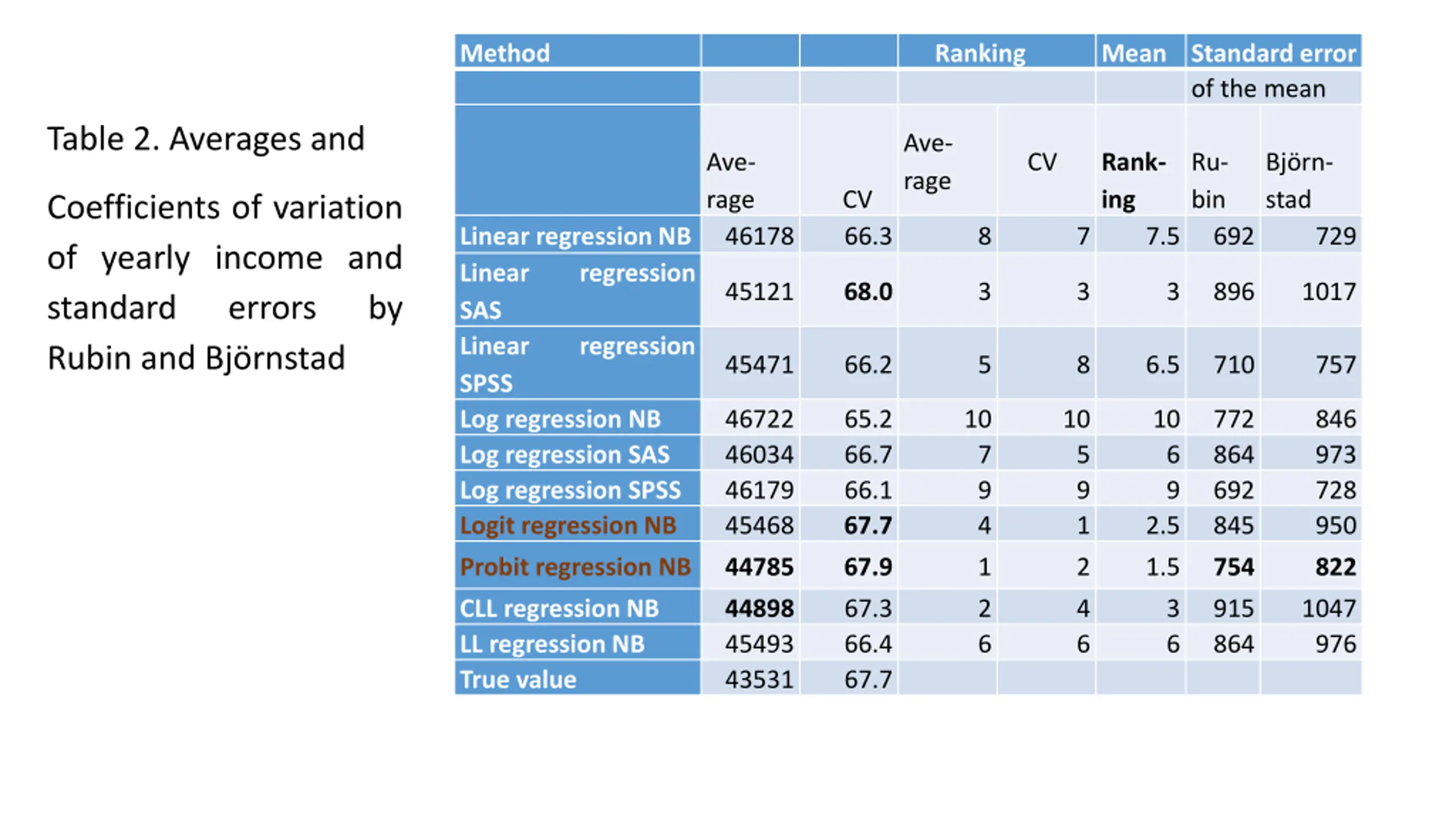
Task: Select the Björnstad standard error 846
Action: click(x=1336, y=419)
